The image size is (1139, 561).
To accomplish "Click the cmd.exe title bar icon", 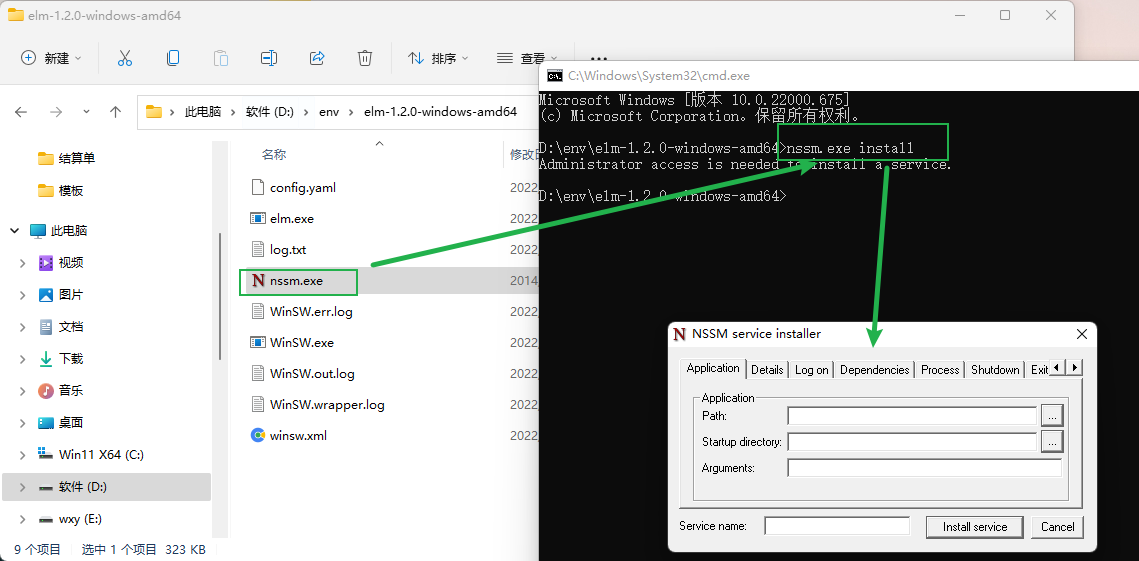I will [x=554, y=76].
